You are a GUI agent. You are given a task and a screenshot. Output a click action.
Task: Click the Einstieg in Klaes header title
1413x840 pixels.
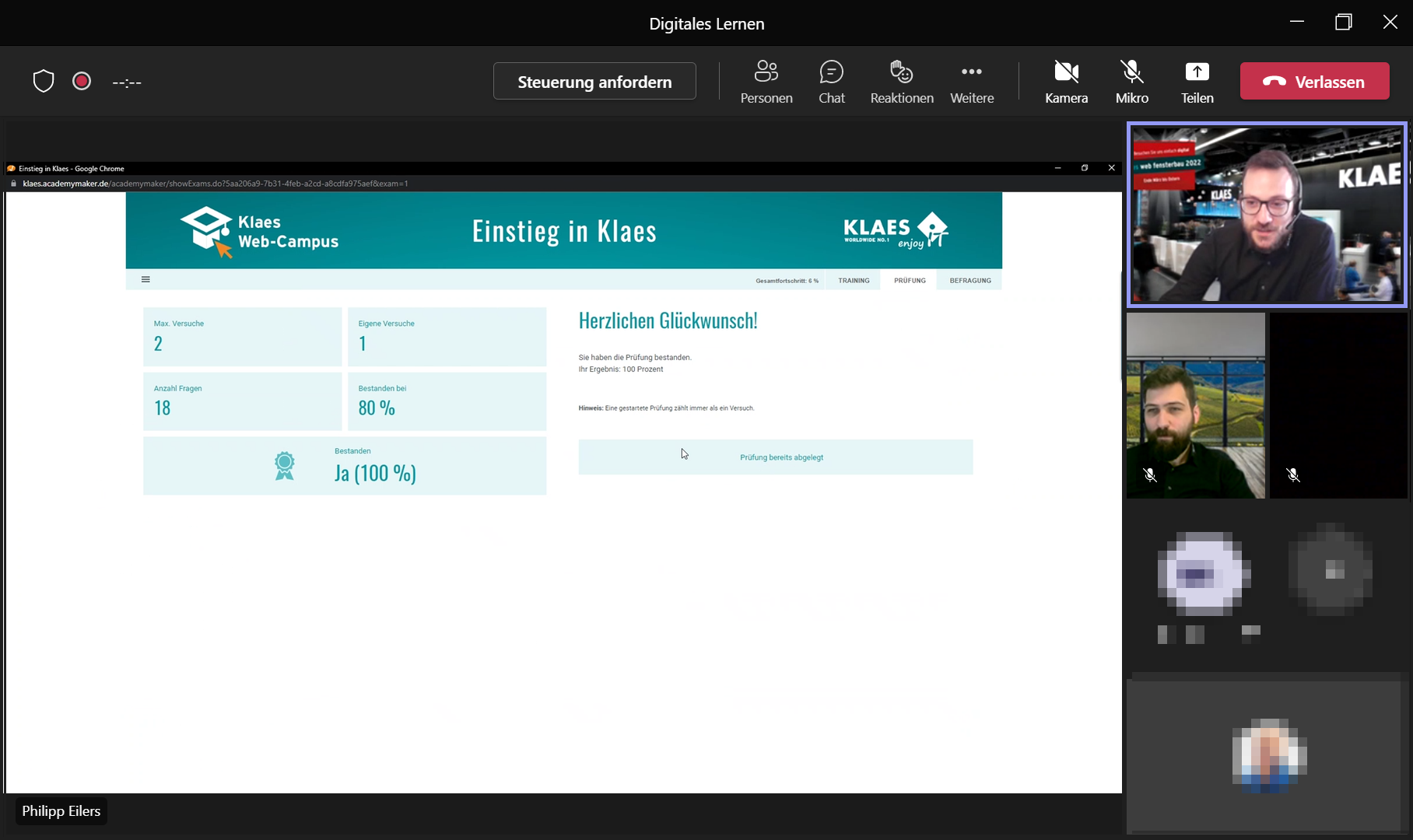[x=564, y=231]
